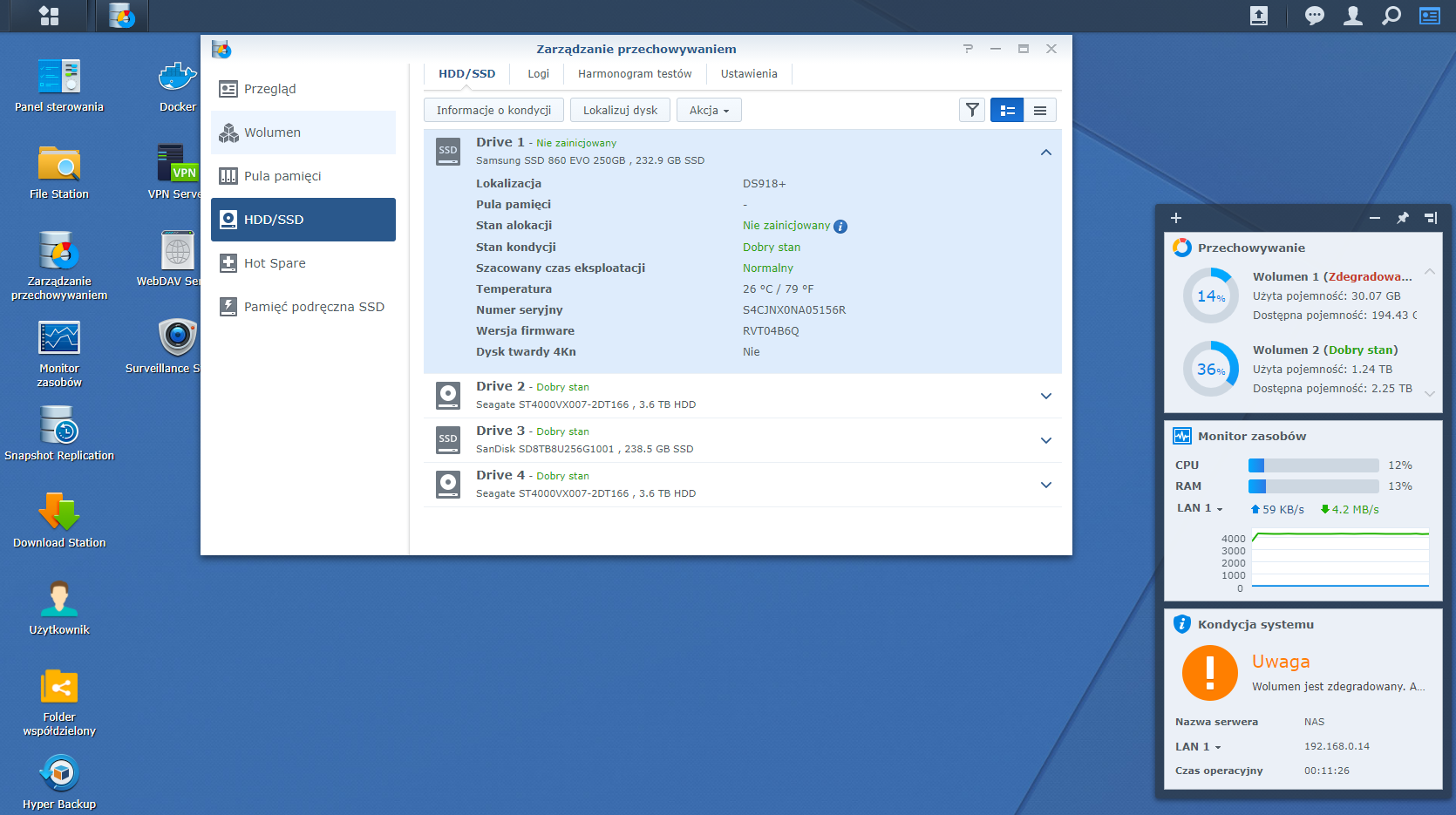The image size is (1456, 815).
Task: Click the LAN traffic graph
Action: point(1341,558)
